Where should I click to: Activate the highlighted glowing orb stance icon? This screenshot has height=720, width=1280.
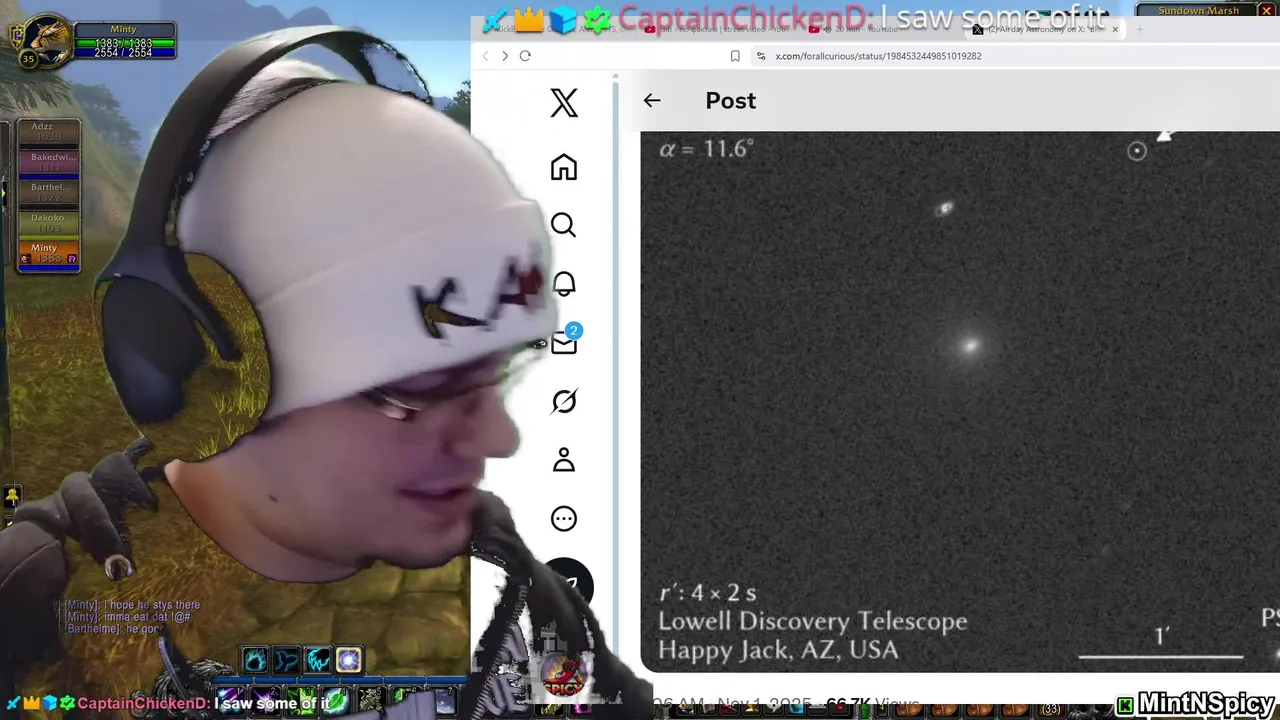[349, 660]
